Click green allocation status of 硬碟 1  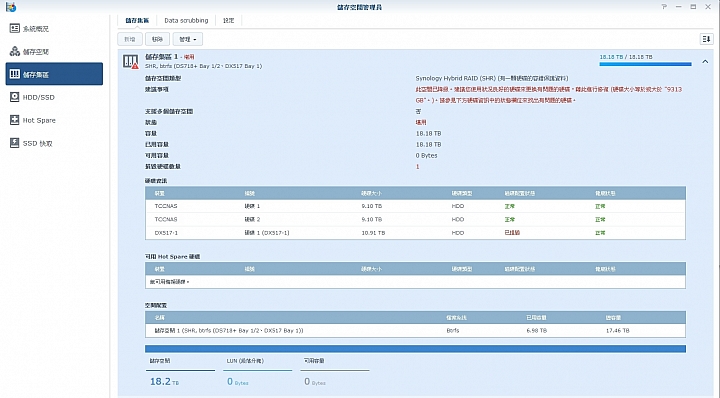click(x=509, y=206)
